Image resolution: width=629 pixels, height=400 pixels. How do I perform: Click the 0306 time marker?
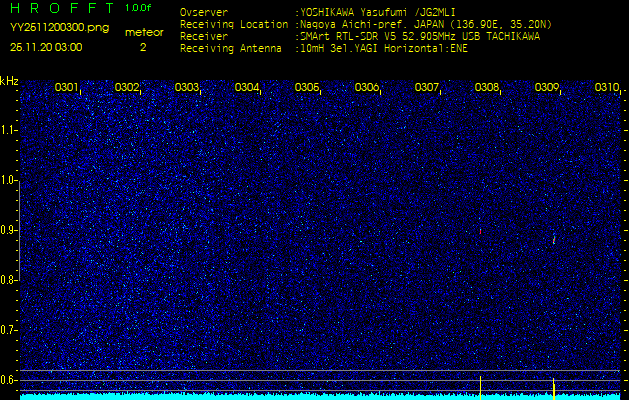tap(367, 87)
